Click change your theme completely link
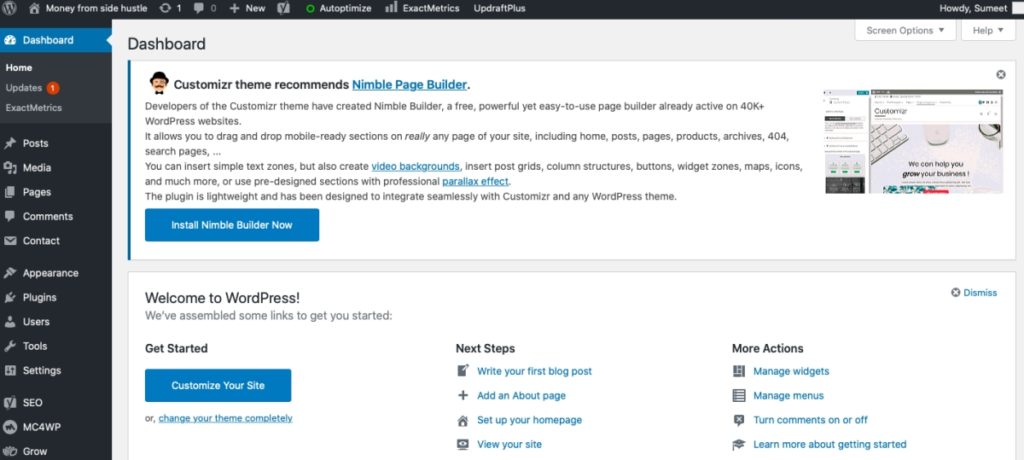The height and width of the screenshot is (460, 1024). 225,418
